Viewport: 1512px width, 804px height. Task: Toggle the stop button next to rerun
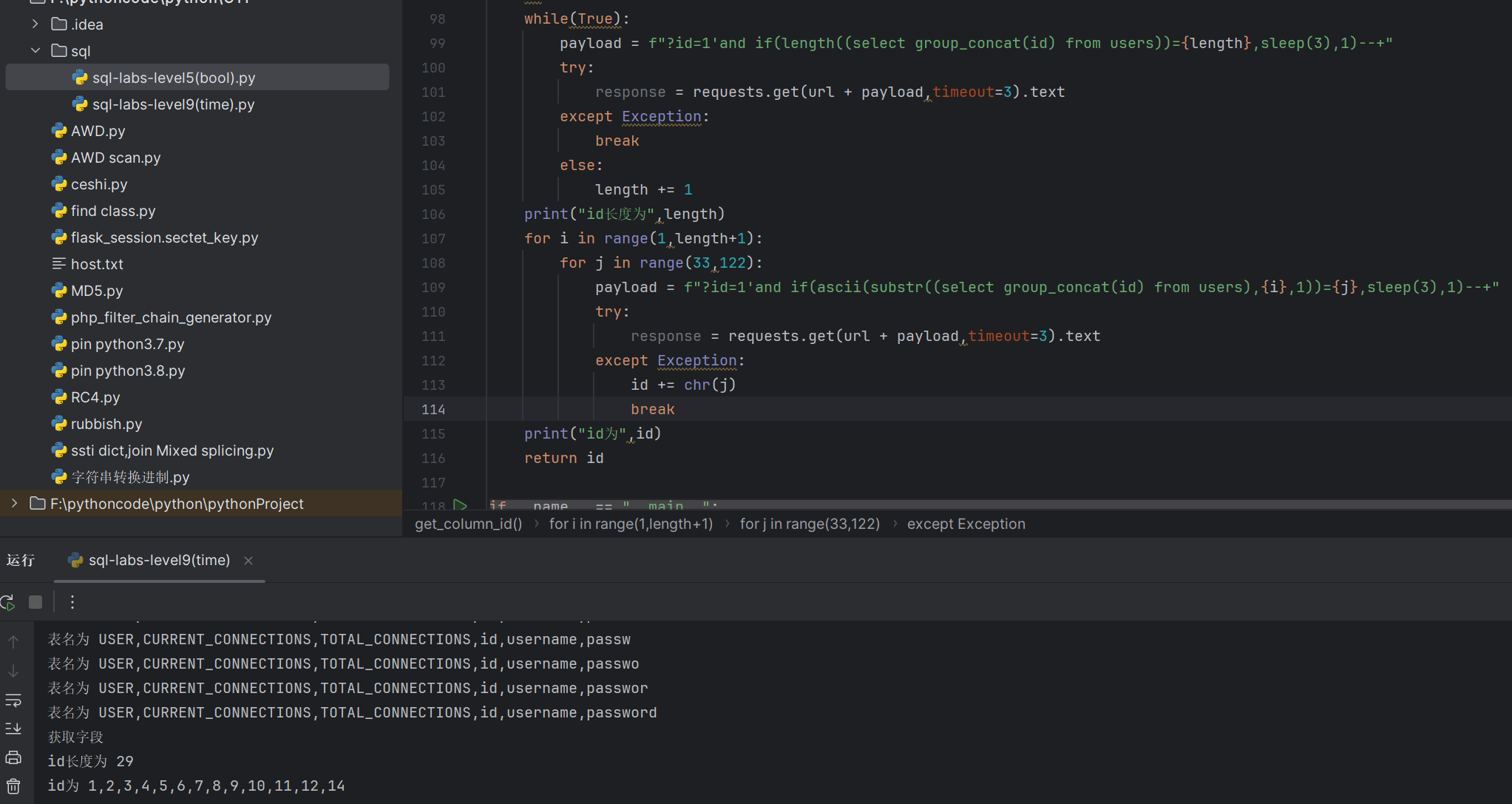35,601
